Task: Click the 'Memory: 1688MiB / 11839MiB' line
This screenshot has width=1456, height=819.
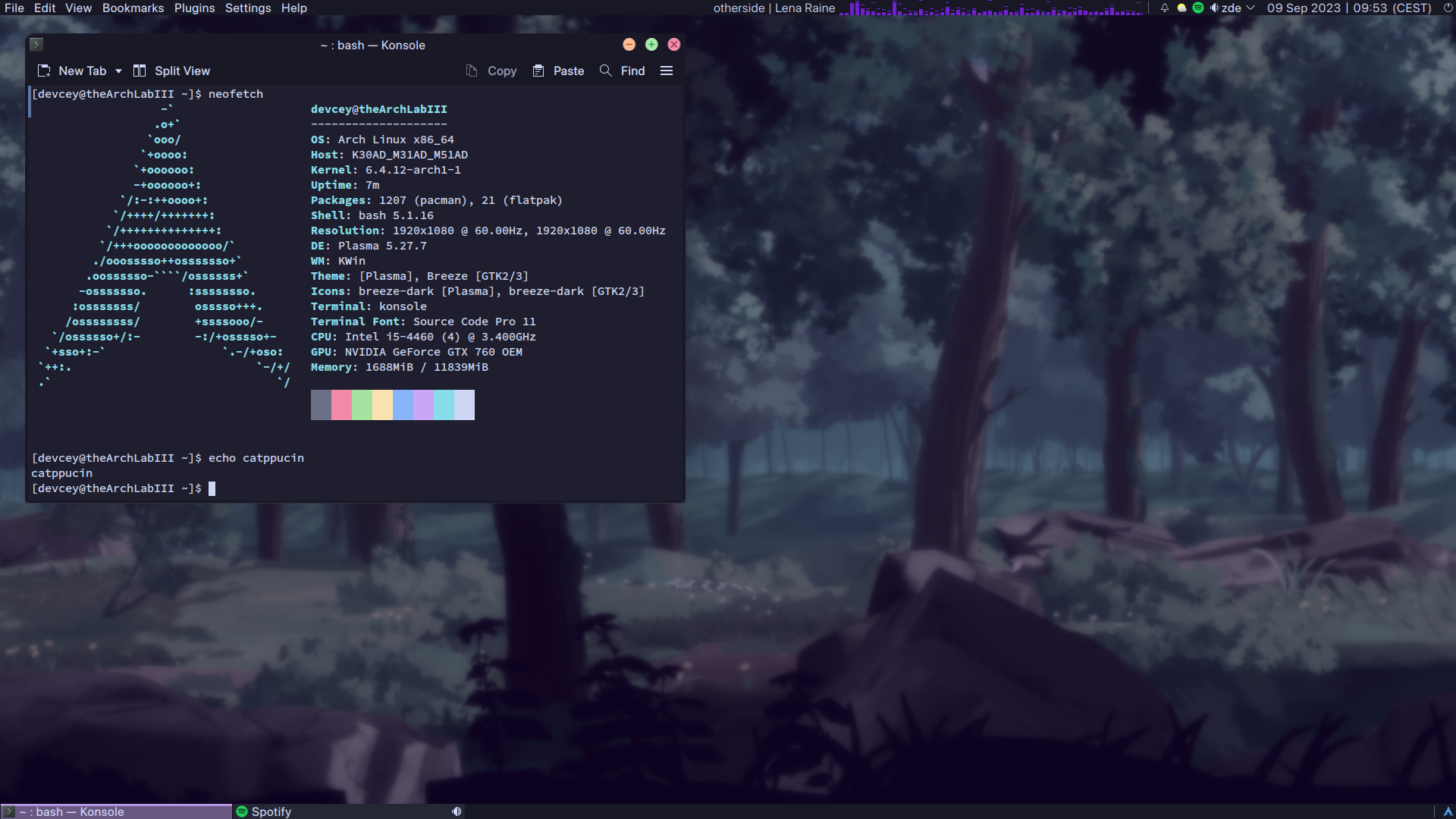Action: tap(399, 367)
